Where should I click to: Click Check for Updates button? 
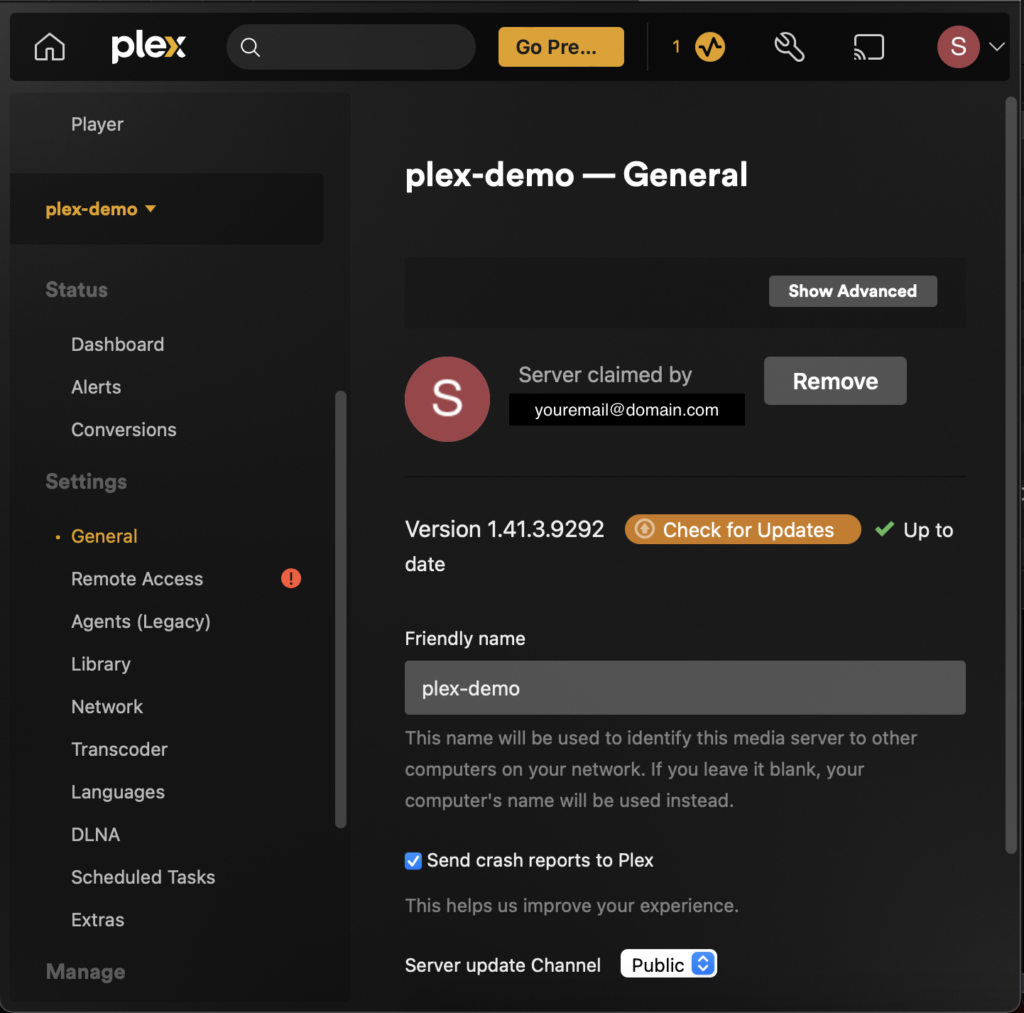tap(743, 529)
